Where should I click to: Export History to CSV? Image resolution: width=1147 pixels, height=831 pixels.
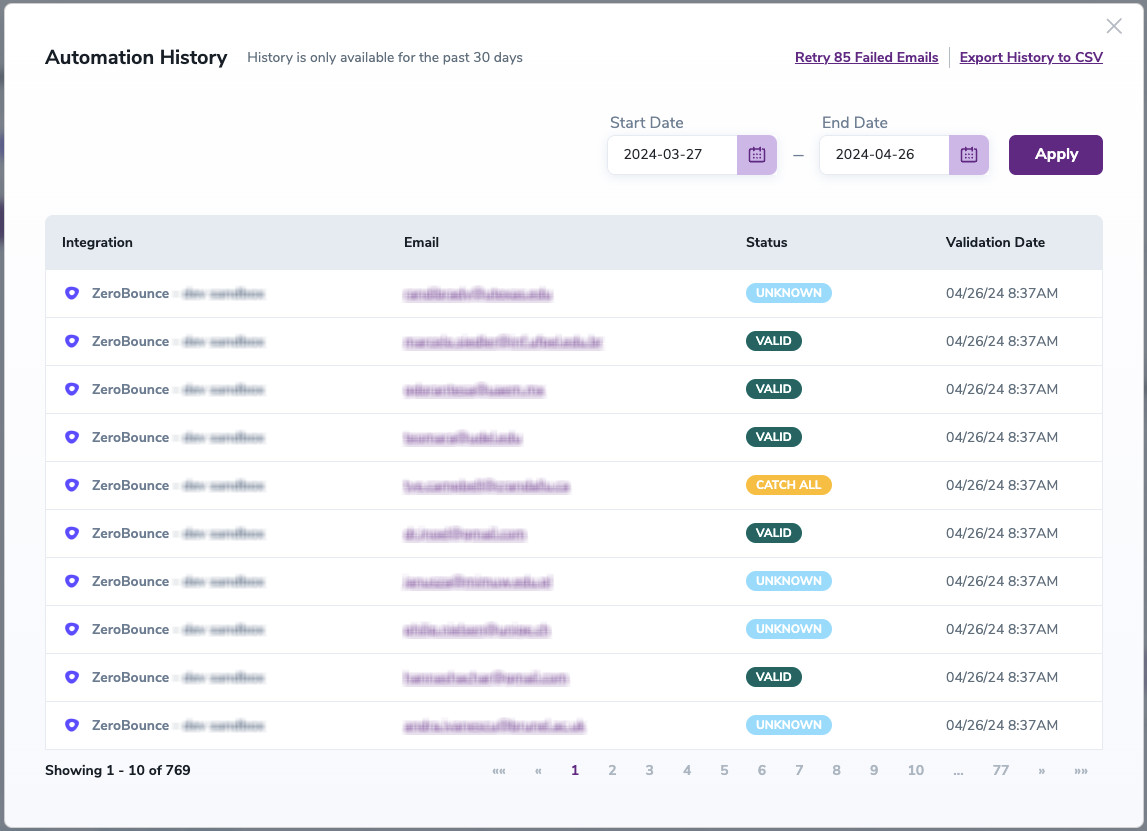pos(1031,58)
